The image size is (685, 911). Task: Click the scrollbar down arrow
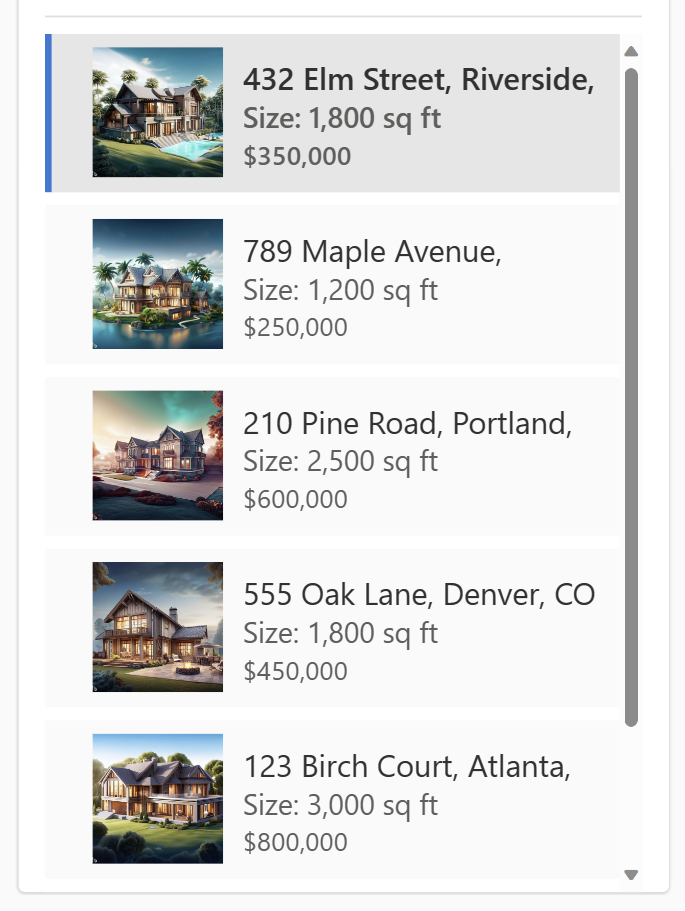click(x=631, y=875)
